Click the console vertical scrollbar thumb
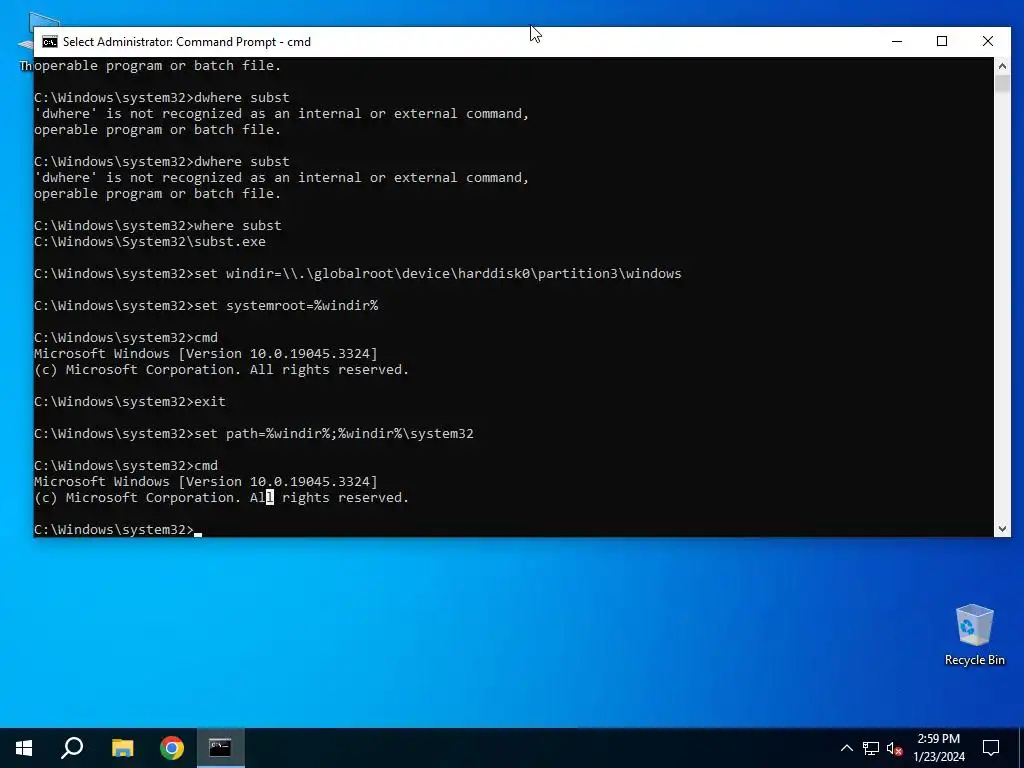This screenshot has width=1024, height=768. pyautogui.click(x=1002, y=83)
